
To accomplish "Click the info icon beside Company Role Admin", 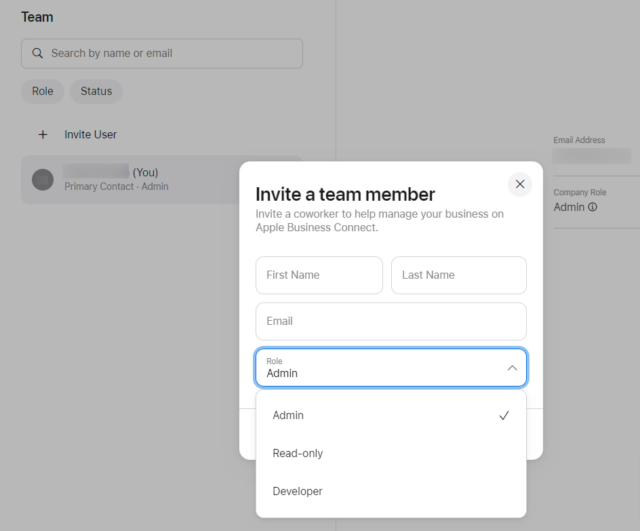I will coord(592,207).
